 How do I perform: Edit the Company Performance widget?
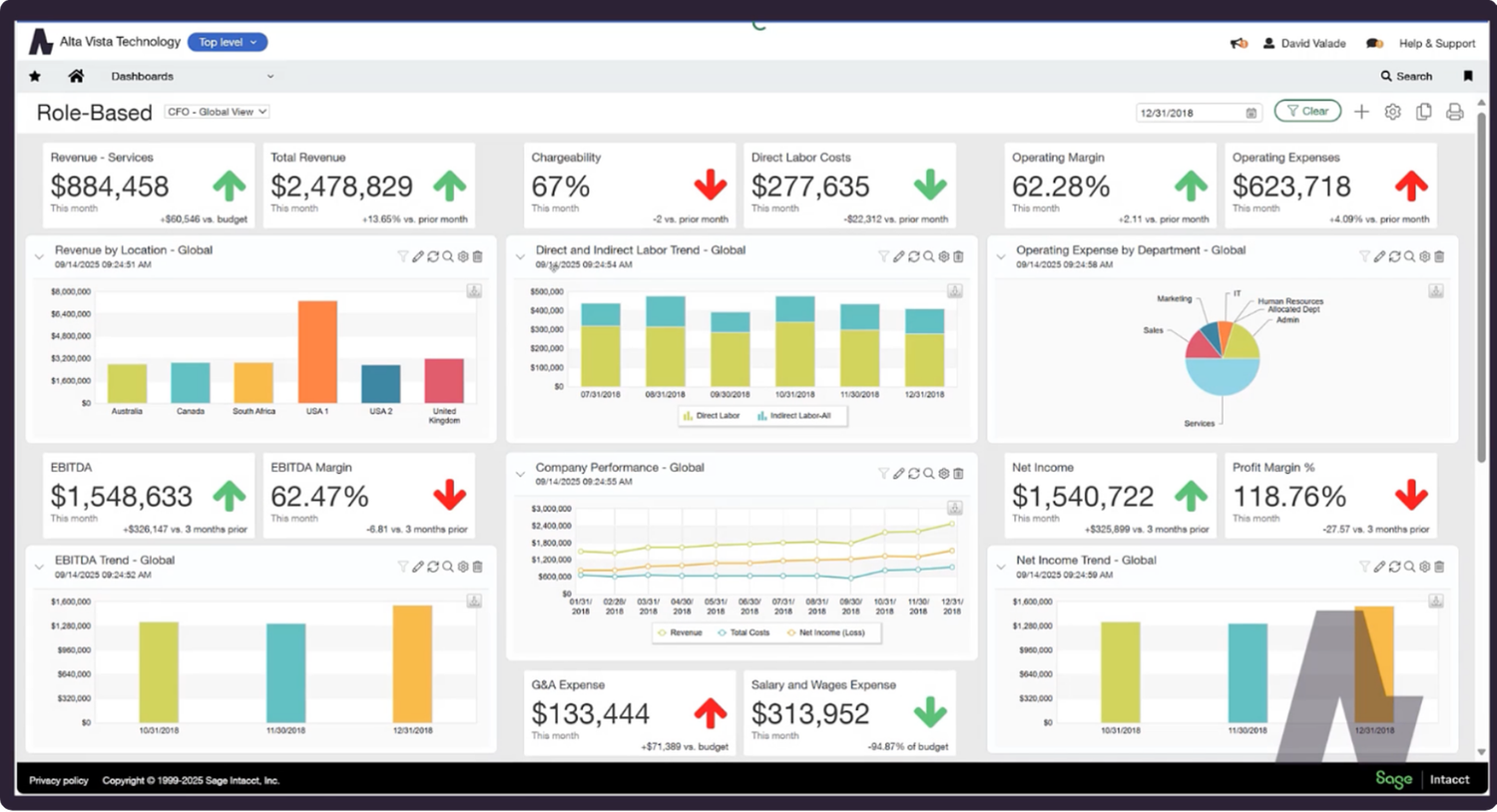point(899,474)
